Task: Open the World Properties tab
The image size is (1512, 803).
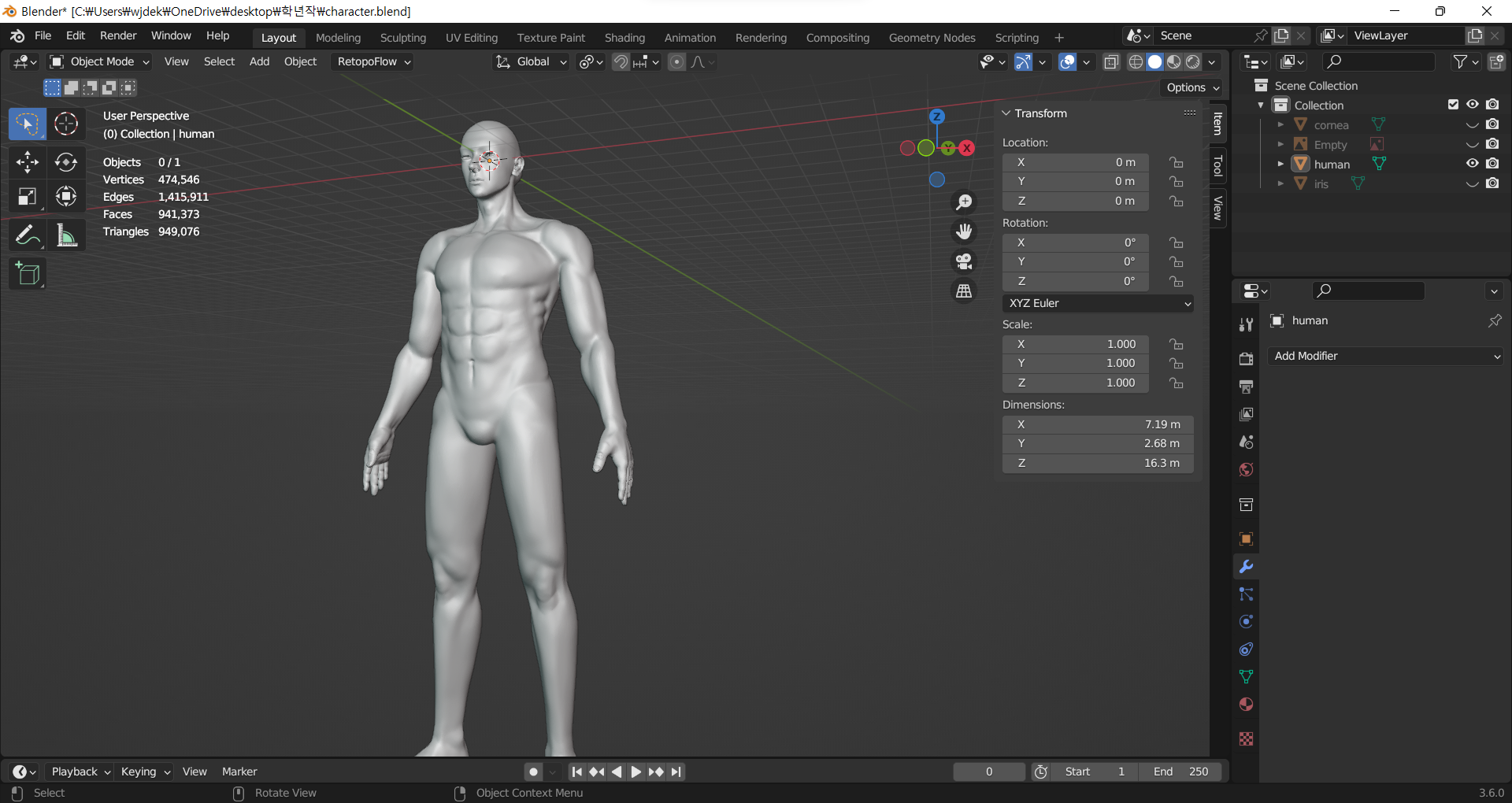Action: [x=1246, y=469]
